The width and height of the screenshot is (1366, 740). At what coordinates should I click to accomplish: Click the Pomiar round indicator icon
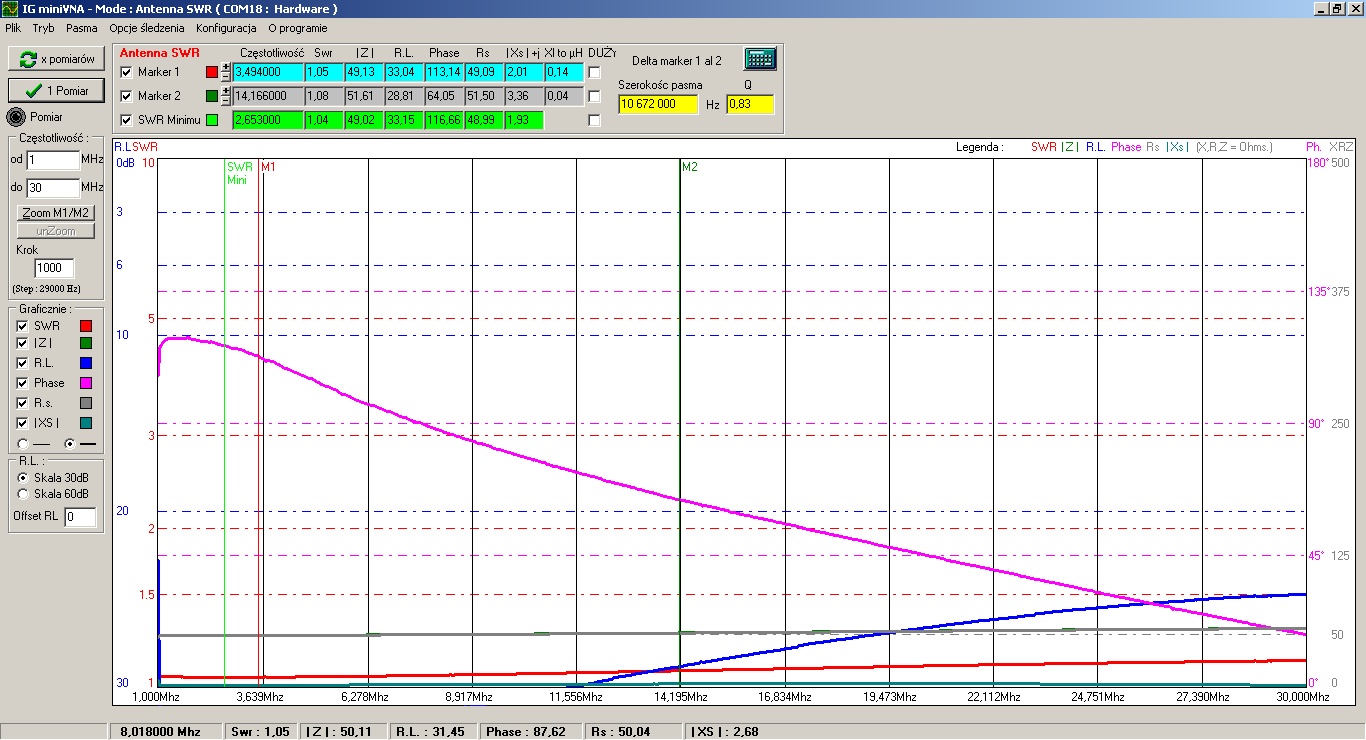pyautogui.click(x=16, y=117)
